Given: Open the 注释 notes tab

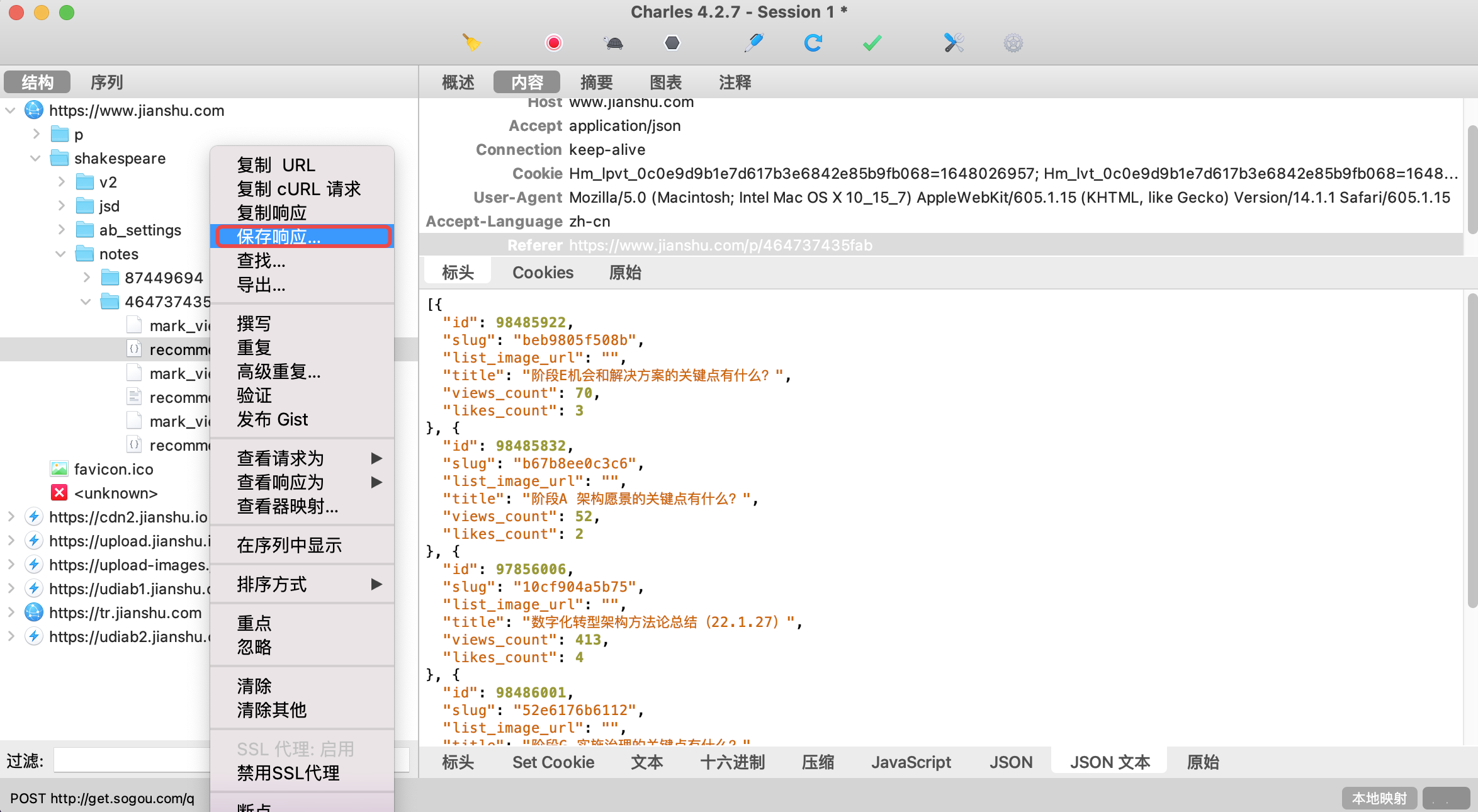Looking at the screenshot, I should [x=735, y=82].
